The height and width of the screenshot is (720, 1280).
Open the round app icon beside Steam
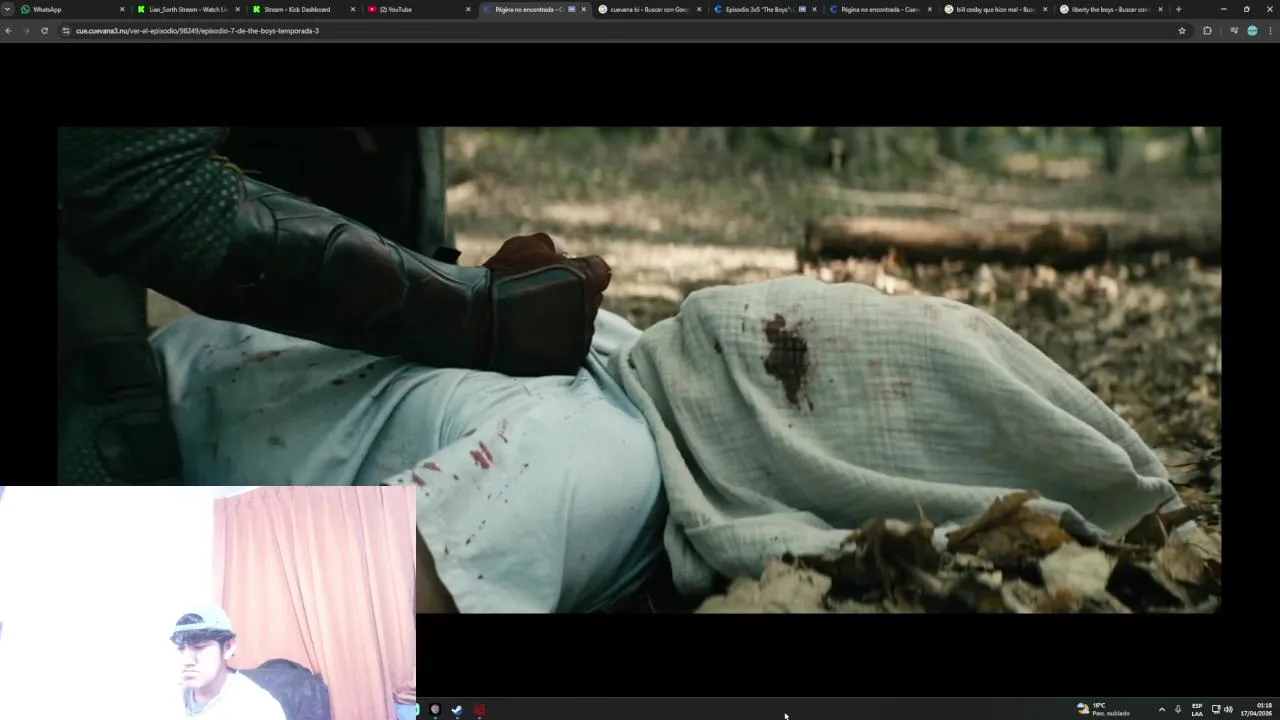[435, 710]
